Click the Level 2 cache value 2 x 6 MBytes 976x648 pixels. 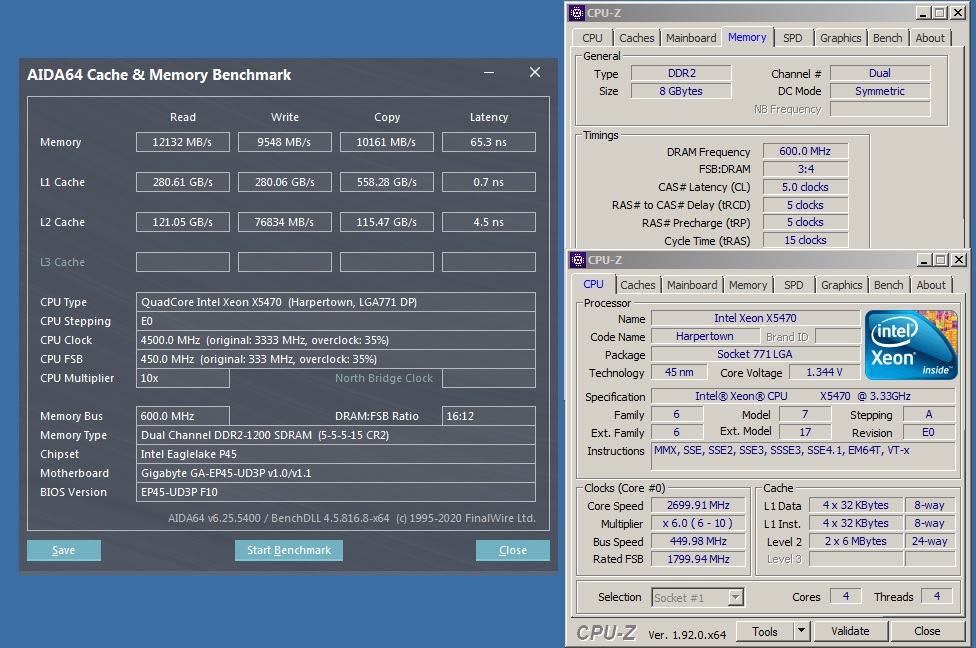855,542
